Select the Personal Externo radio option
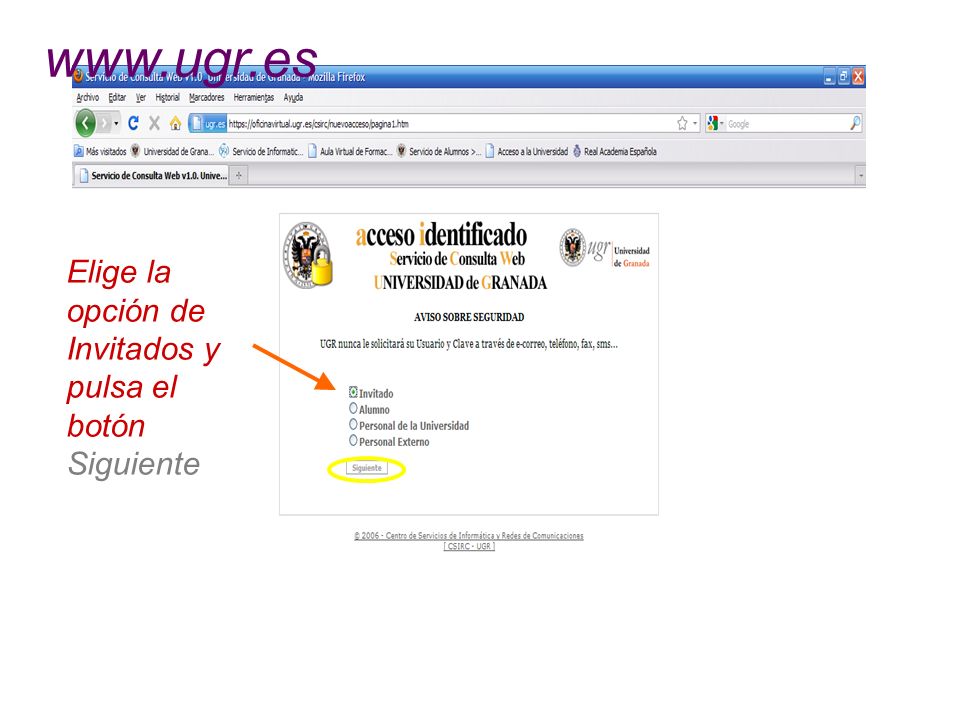The image size is (960, 720). click(353, 440)
